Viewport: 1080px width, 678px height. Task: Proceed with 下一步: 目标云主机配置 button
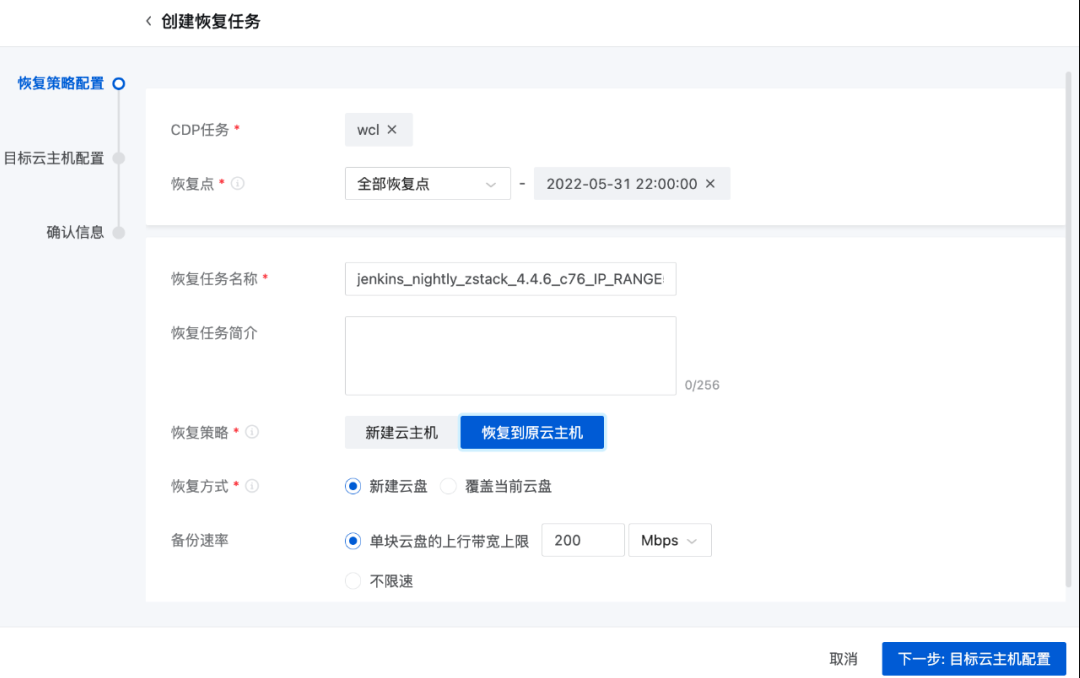tap(974, 659)
